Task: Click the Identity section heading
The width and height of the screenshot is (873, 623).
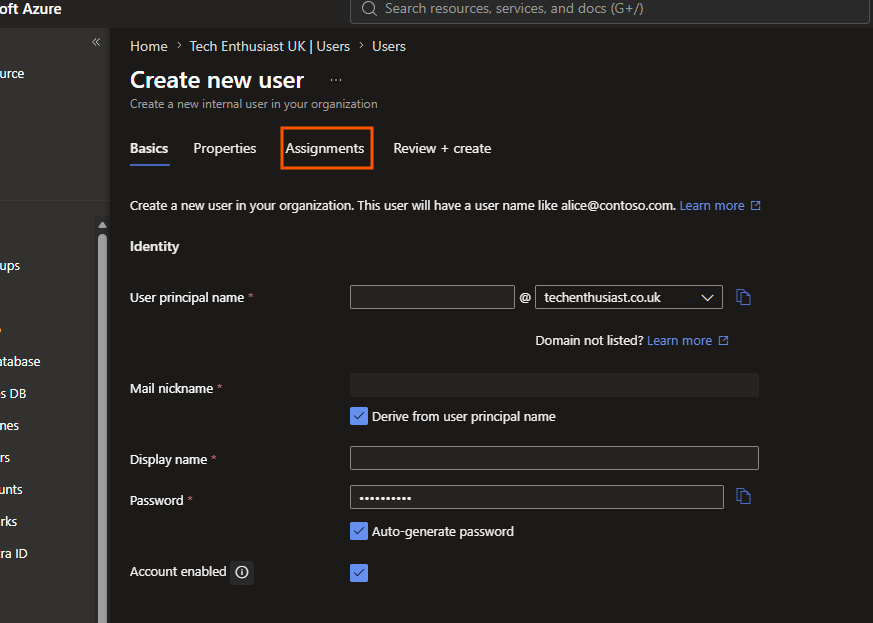Action: [154, 247]
